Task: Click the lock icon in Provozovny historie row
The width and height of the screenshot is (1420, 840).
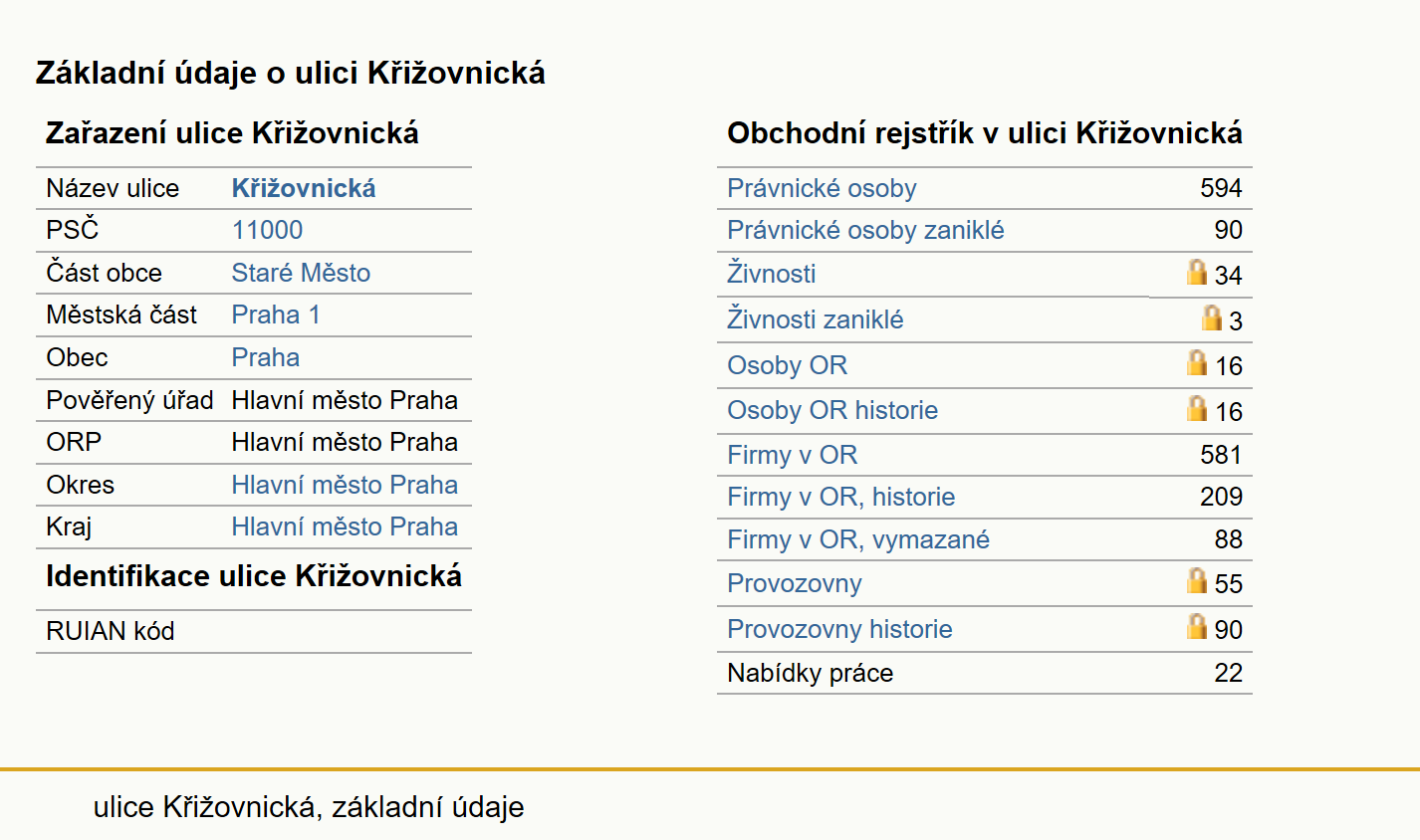Action: coord(1197,626)
